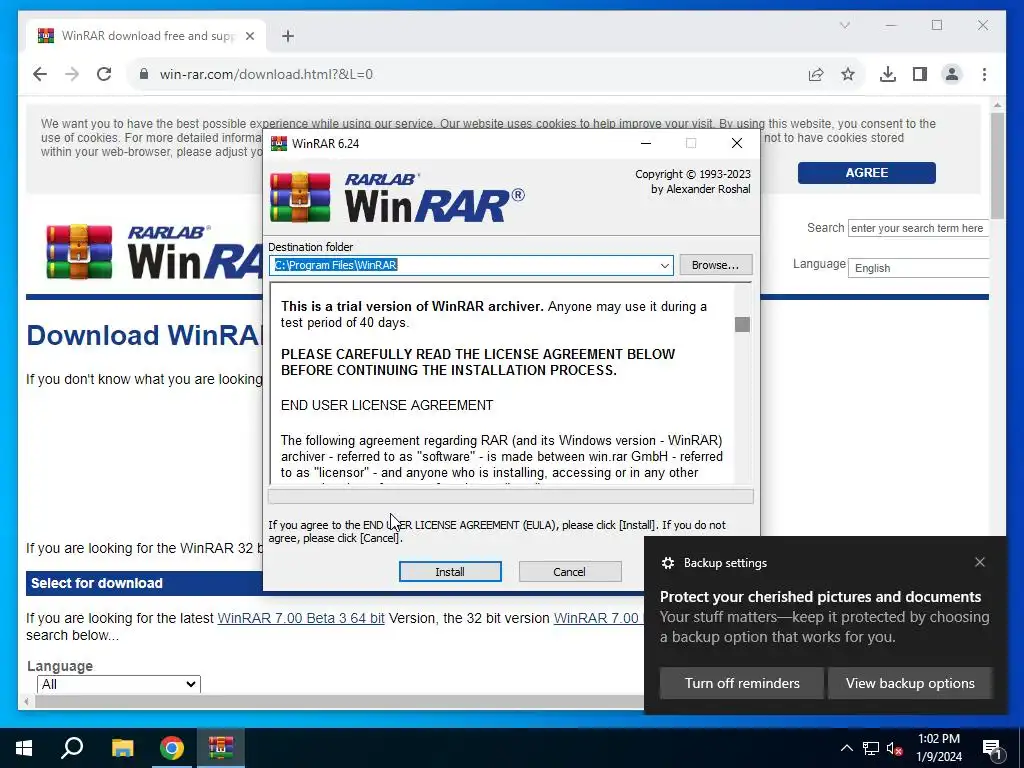This screenshot has height=768, width=1024.
Task: Click the Chrome forward arrow
Action: 72,74
